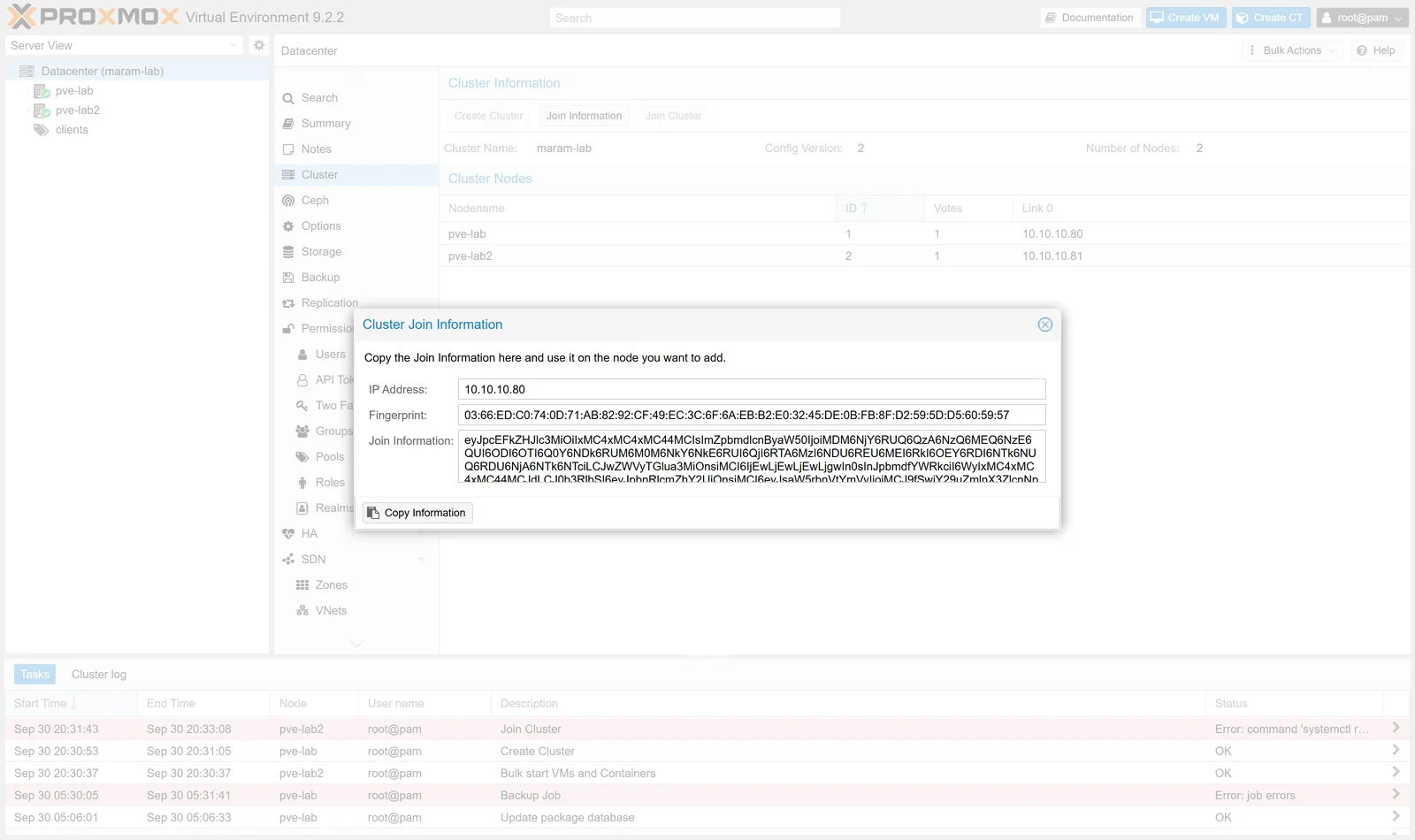Click the Users person icon
Image resolution: width=1415 pixels, height=840 pixels.
302,355
